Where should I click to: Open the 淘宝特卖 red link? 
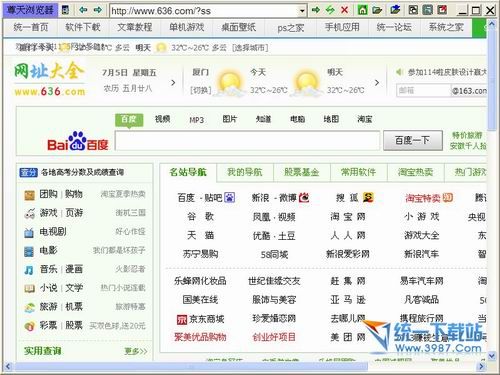[422, 198]
